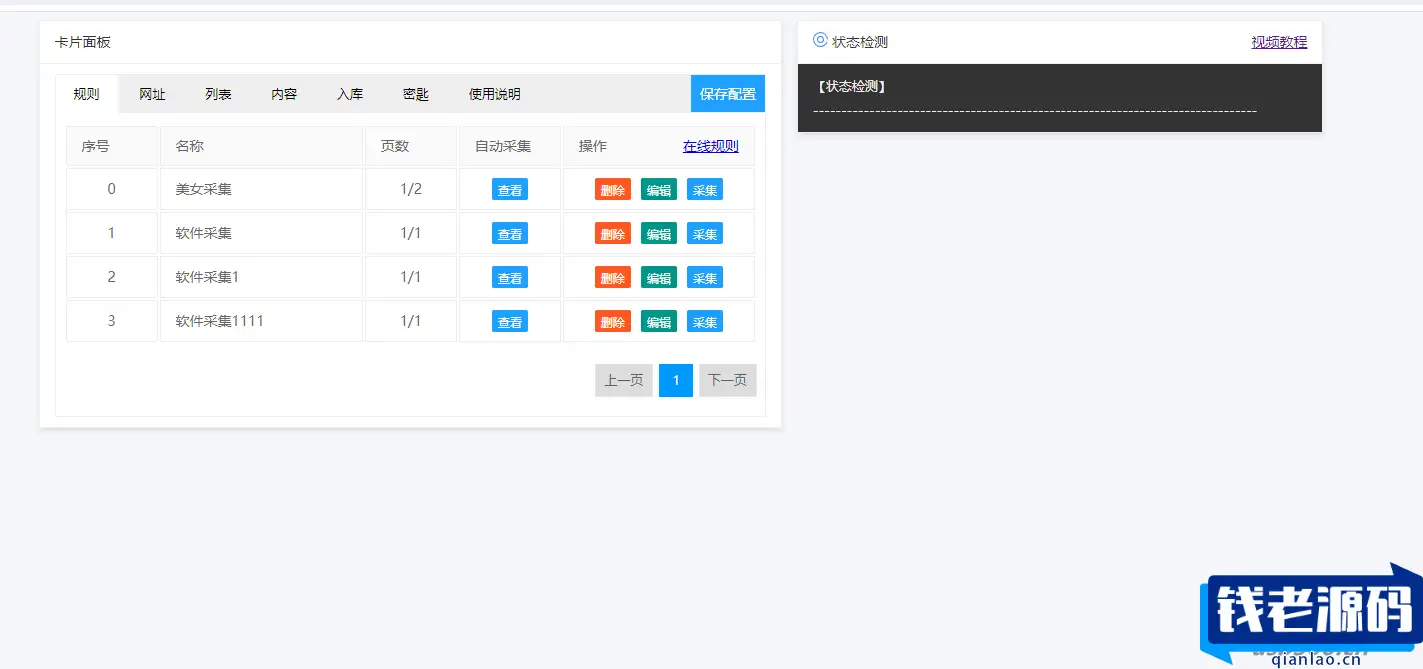Click the status detection circle icon

[820, 40]
